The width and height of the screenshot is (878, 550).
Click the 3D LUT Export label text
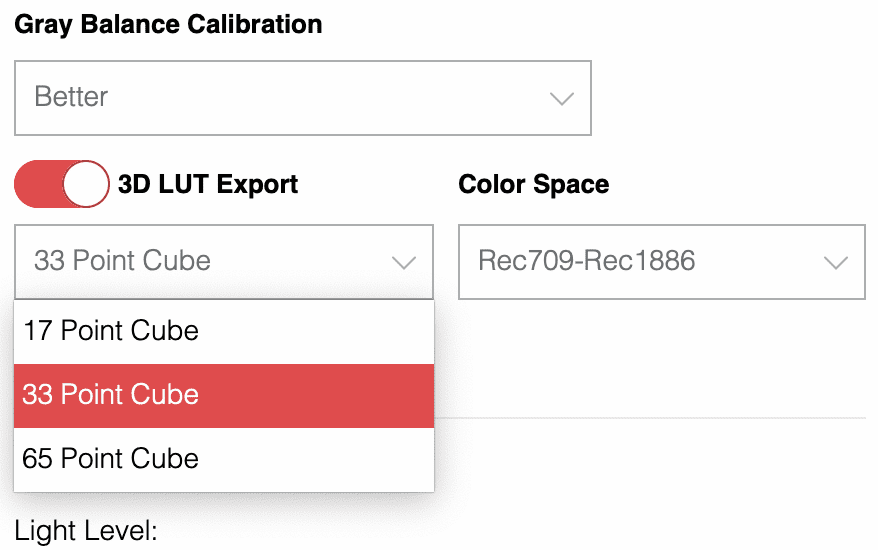[x=208, y=185]
